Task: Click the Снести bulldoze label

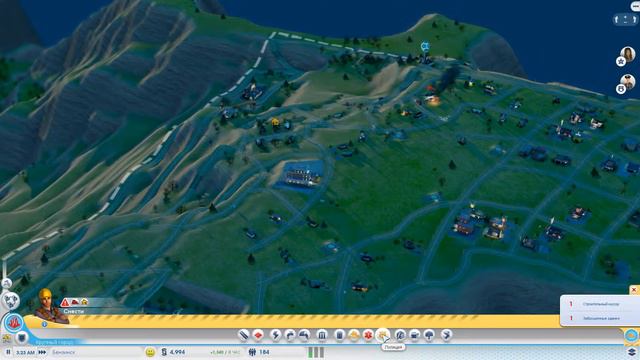Action: [74, 311]
